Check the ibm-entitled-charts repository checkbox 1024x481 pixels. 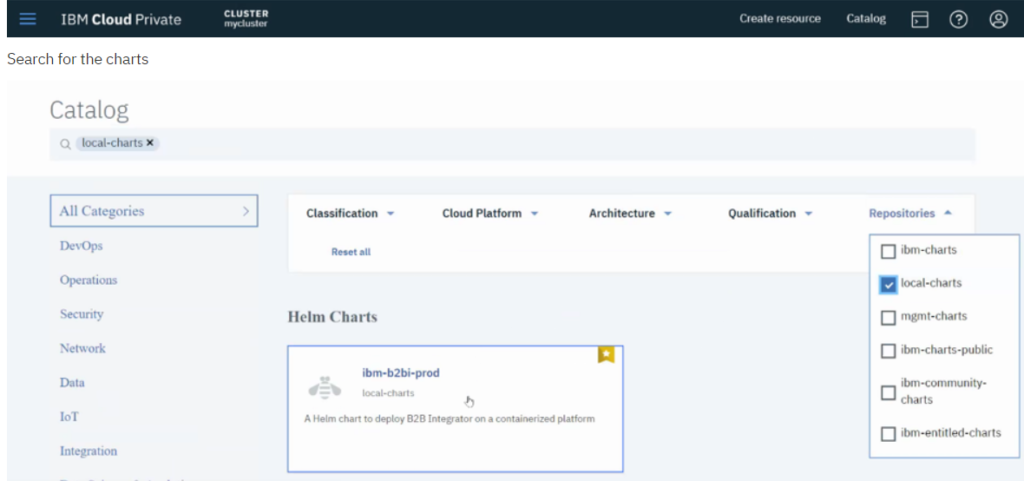(888, 434)
